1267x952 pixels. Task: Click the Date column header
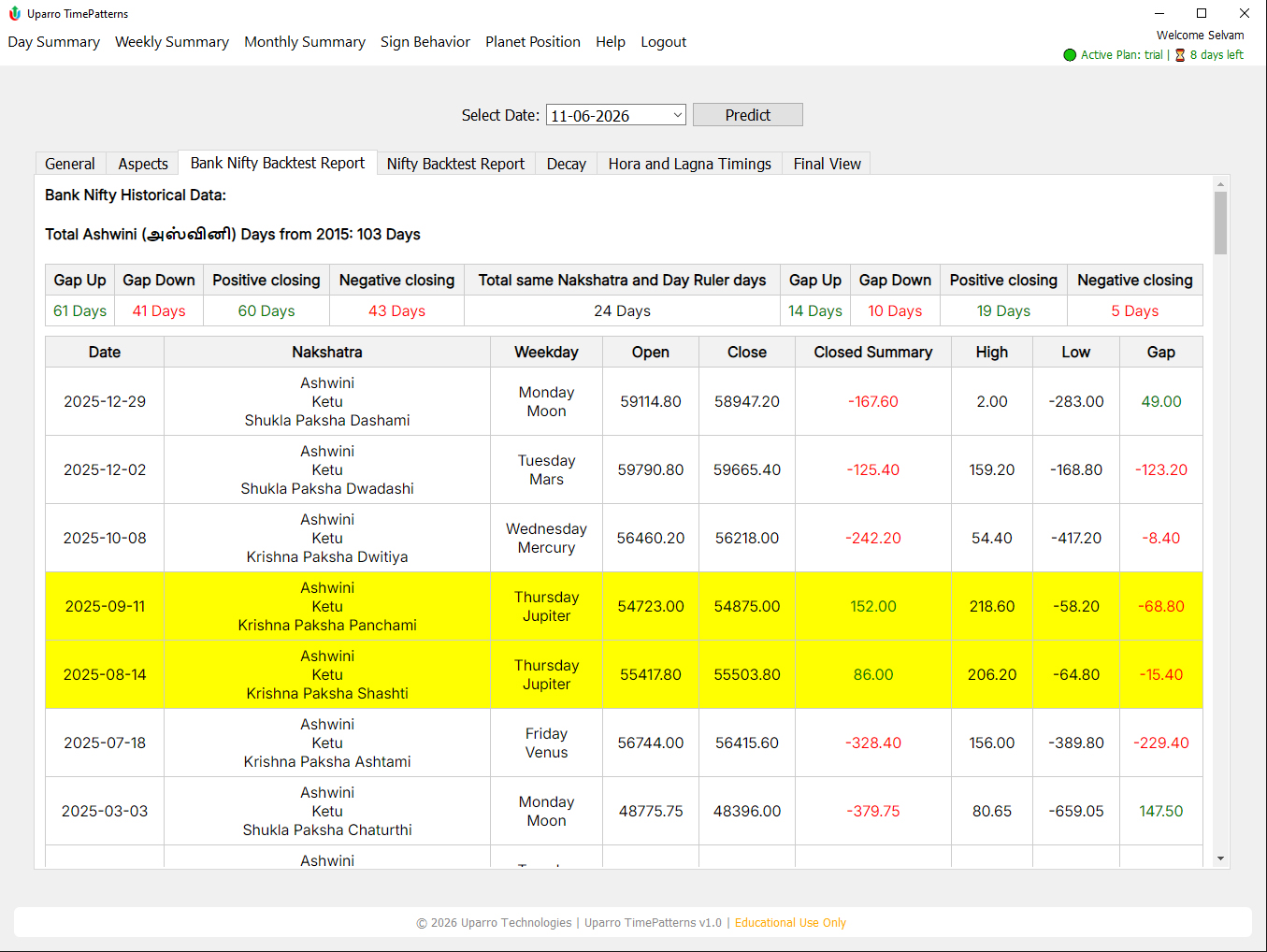pos(105,353)
